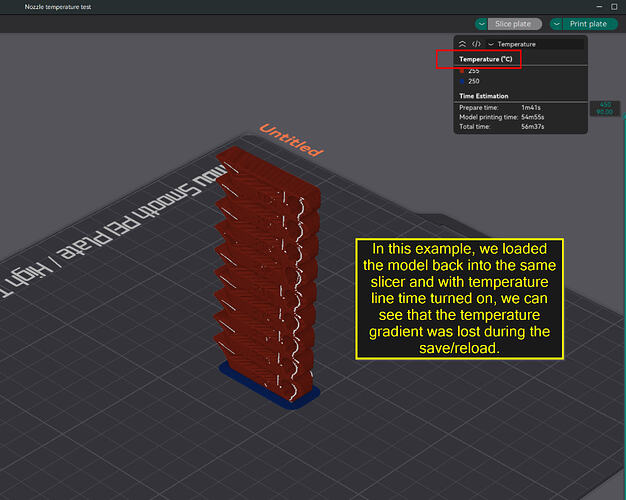
Task: Click the 250 temperature legend value
Action: (x=474, y=81)
